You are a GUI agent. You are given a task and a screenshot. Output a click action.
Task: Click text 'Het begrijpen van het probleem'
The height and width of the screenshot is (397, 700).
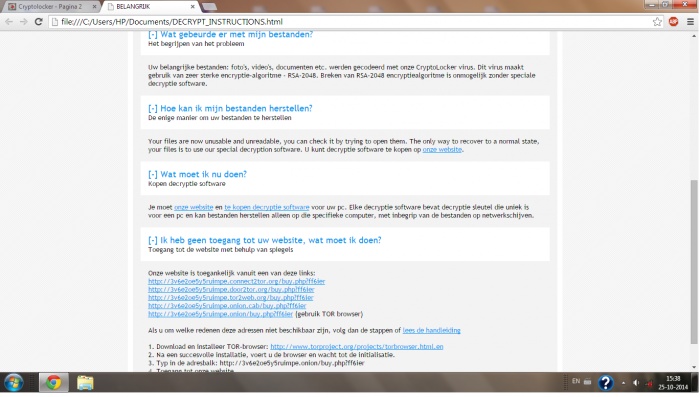196,44
